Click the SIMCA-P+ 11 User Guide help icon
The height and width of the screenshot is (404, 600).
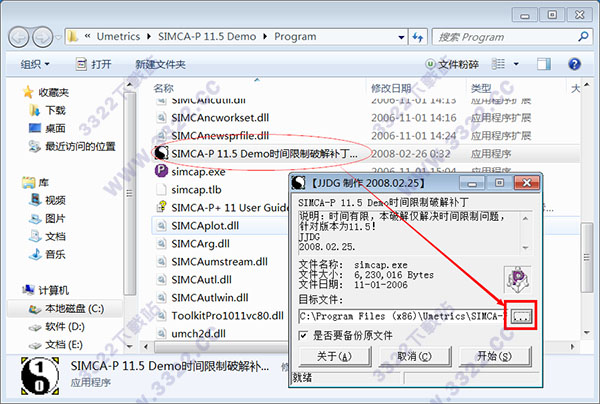pos(161,207)
